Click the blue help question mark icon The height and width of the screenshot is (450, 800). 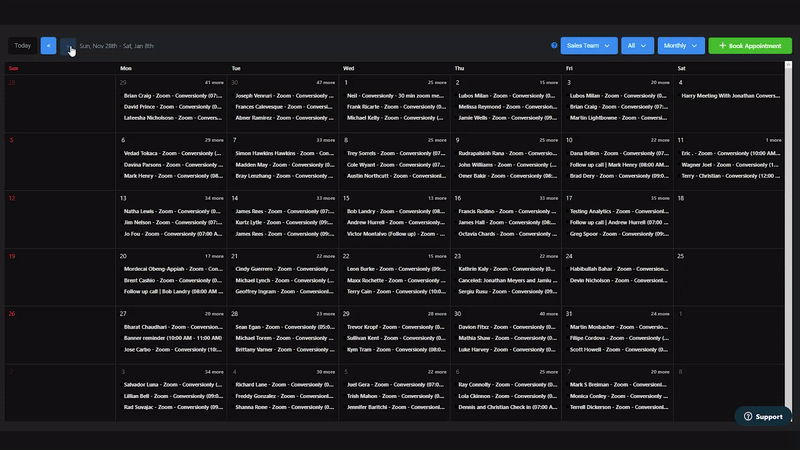tap(554, 45)
